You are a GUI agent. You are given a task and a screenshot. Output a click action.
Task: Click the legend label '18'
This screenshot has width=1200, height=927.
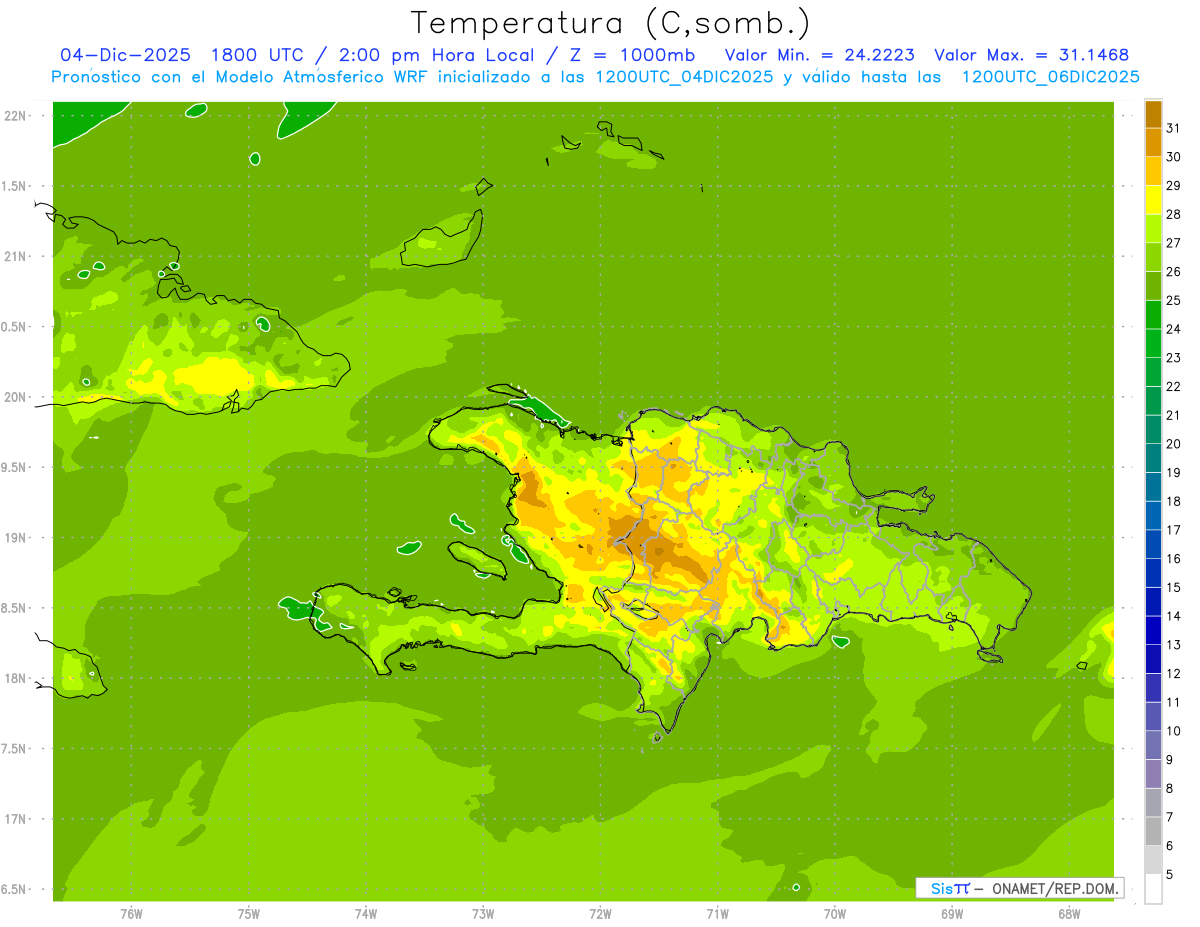pos(1173,501)
